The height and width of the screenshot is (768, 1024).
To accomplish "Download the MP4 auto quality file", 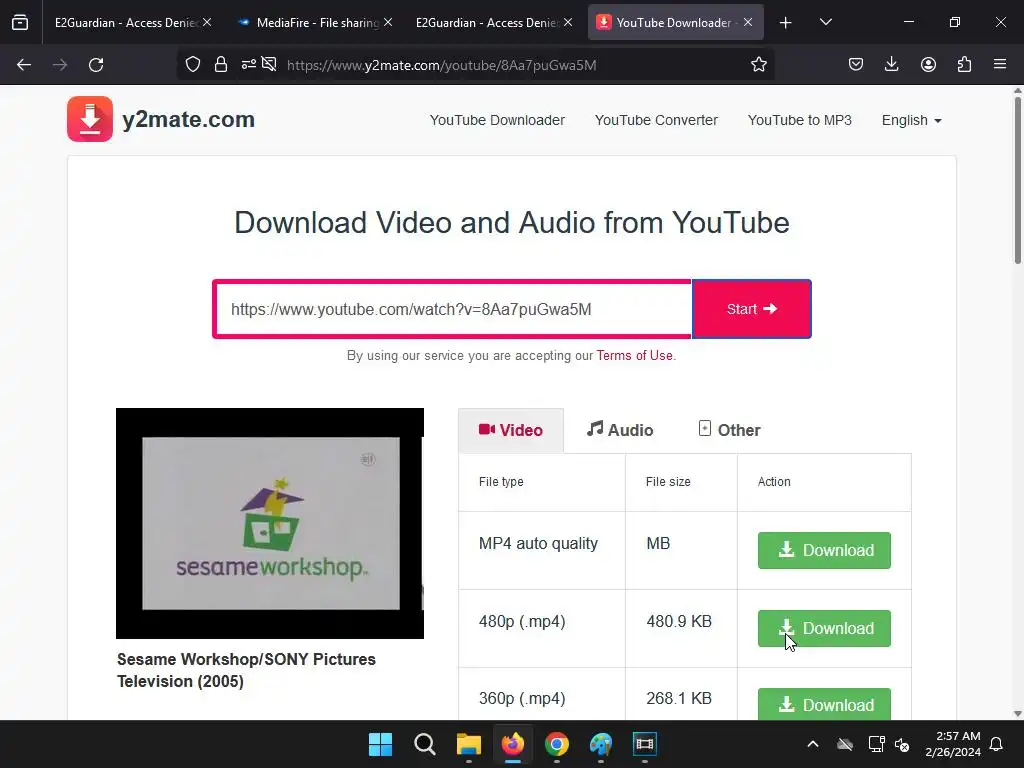I will coord(824,550).
